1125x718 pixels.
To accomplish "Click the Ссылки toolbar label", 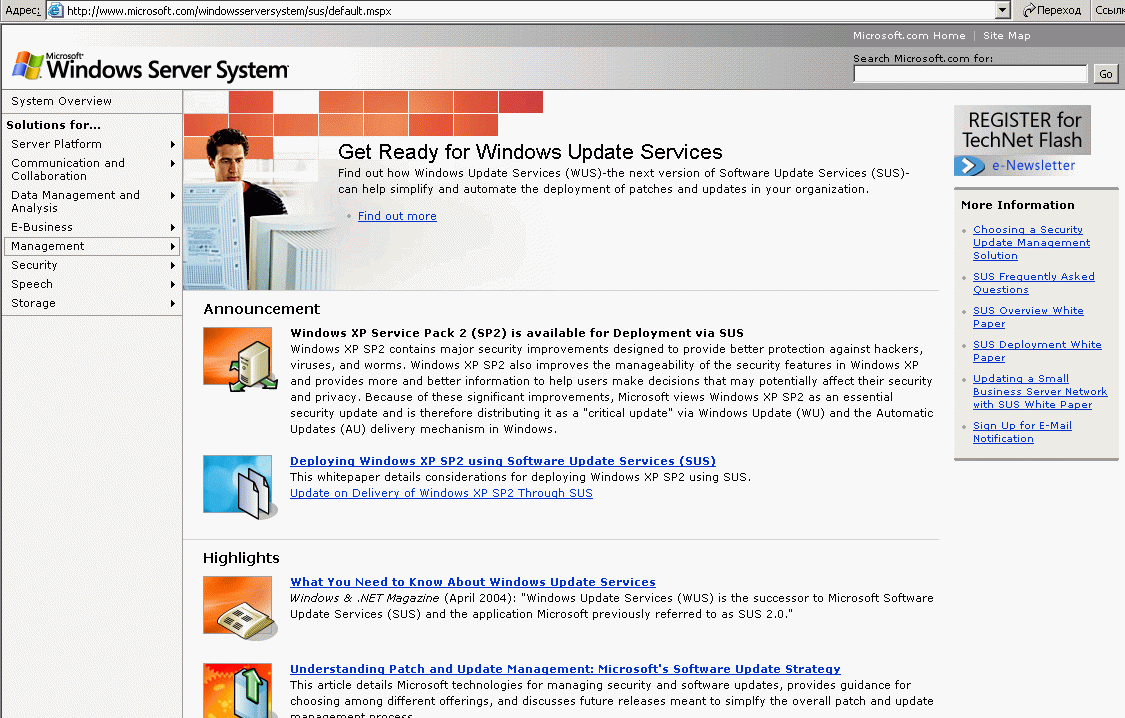I will coord(1109,10).
